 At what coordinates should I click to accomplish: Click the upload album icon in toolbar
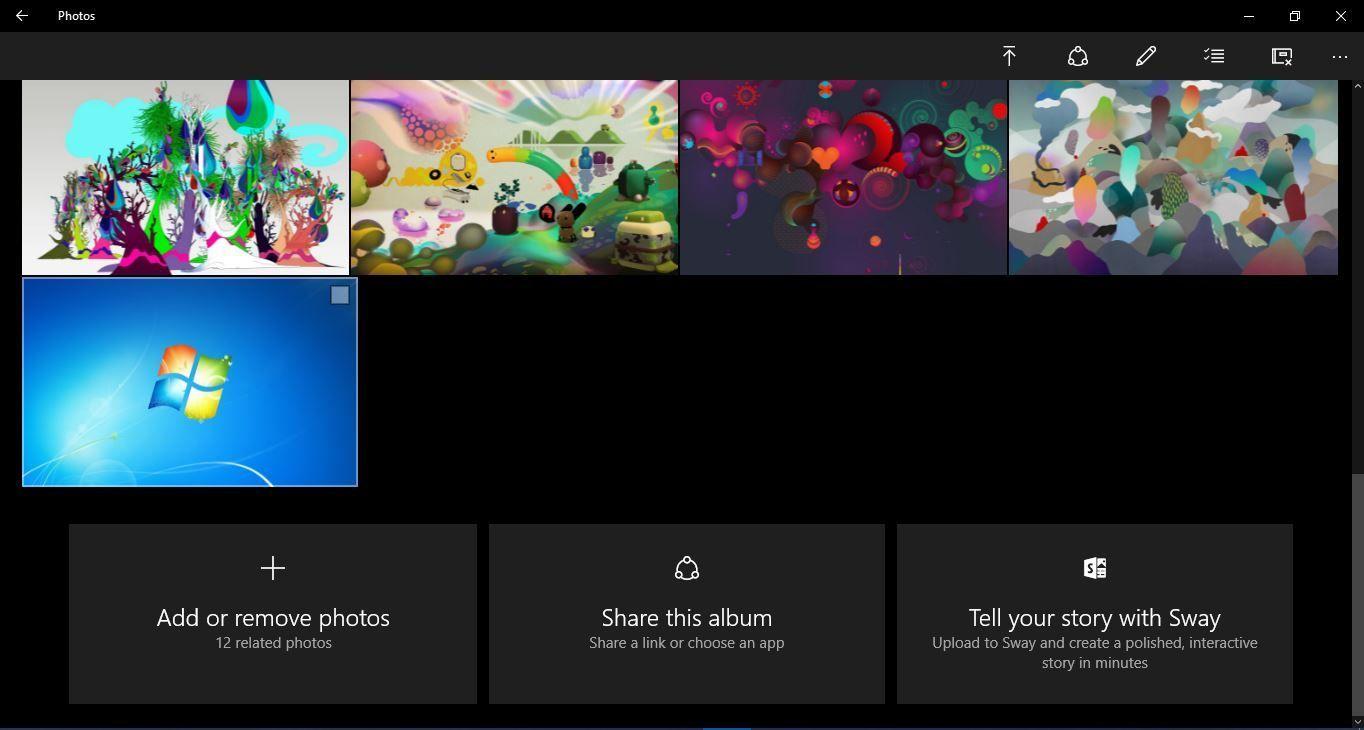point(1009,56)
